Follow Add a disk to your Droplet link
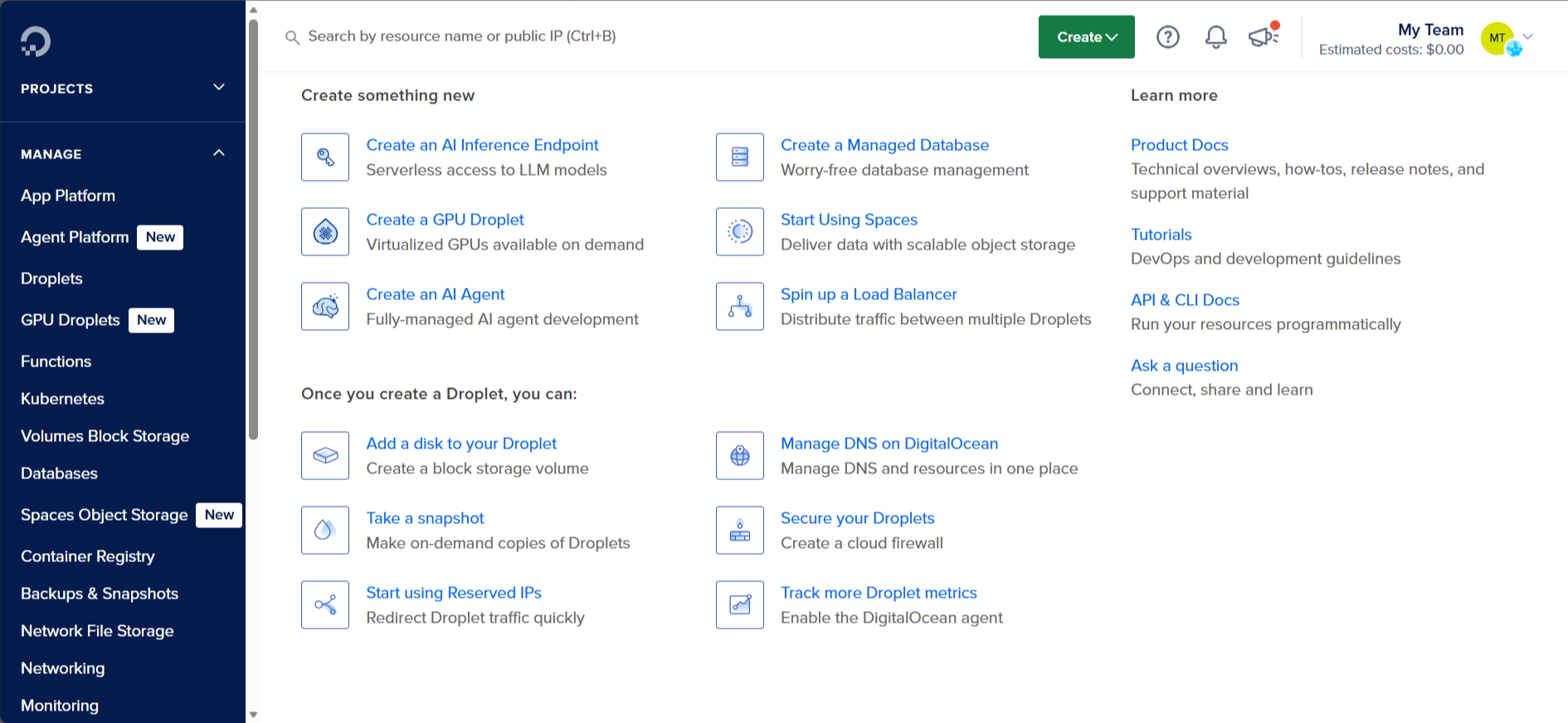The width and height of the screenshot is (1568, 723). pos(461,444)
